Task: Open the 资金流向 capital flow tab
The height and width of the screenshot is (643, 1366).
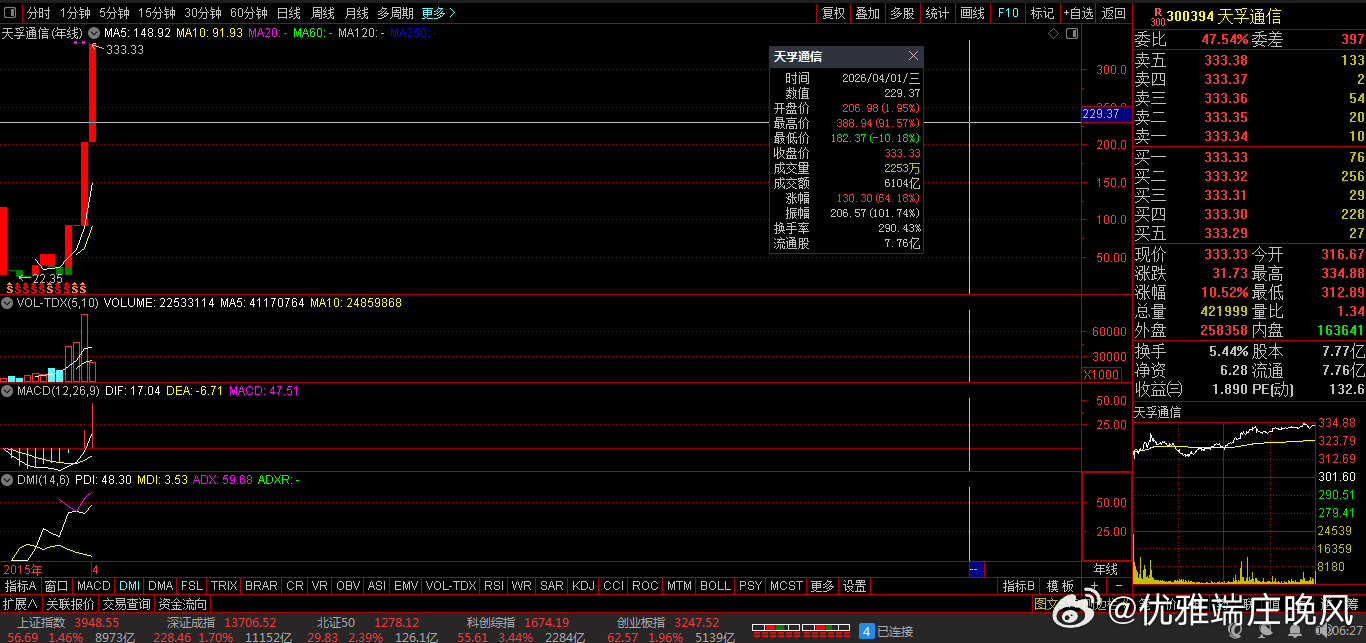Action: click(183, 604)
